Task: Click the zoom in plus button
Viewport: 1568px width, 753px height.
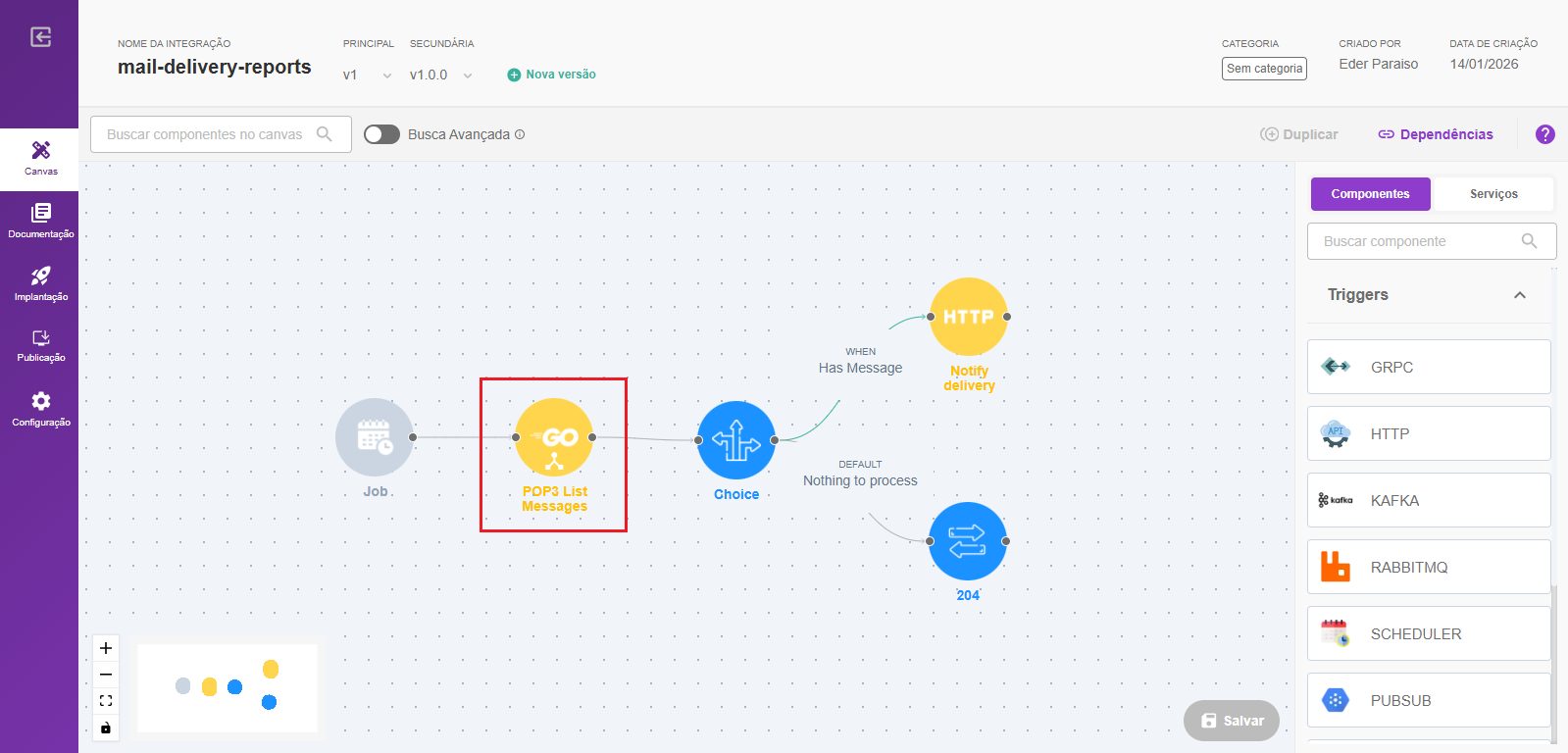Action: (x=106, y=648)
